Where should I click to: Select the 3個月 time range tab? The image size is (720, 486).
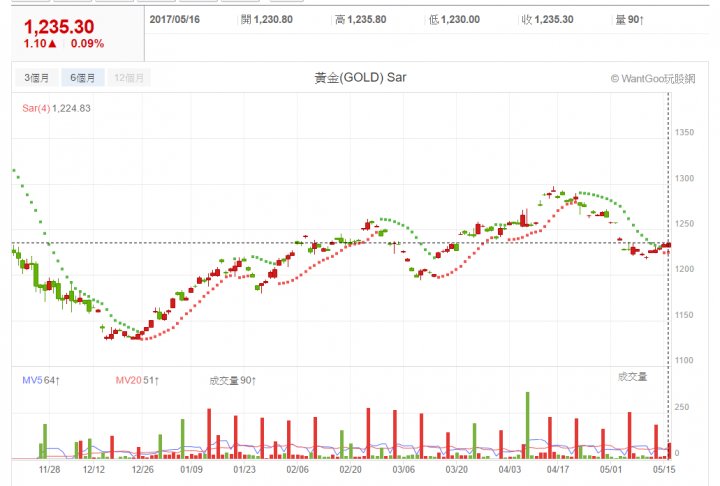(37, 78)
